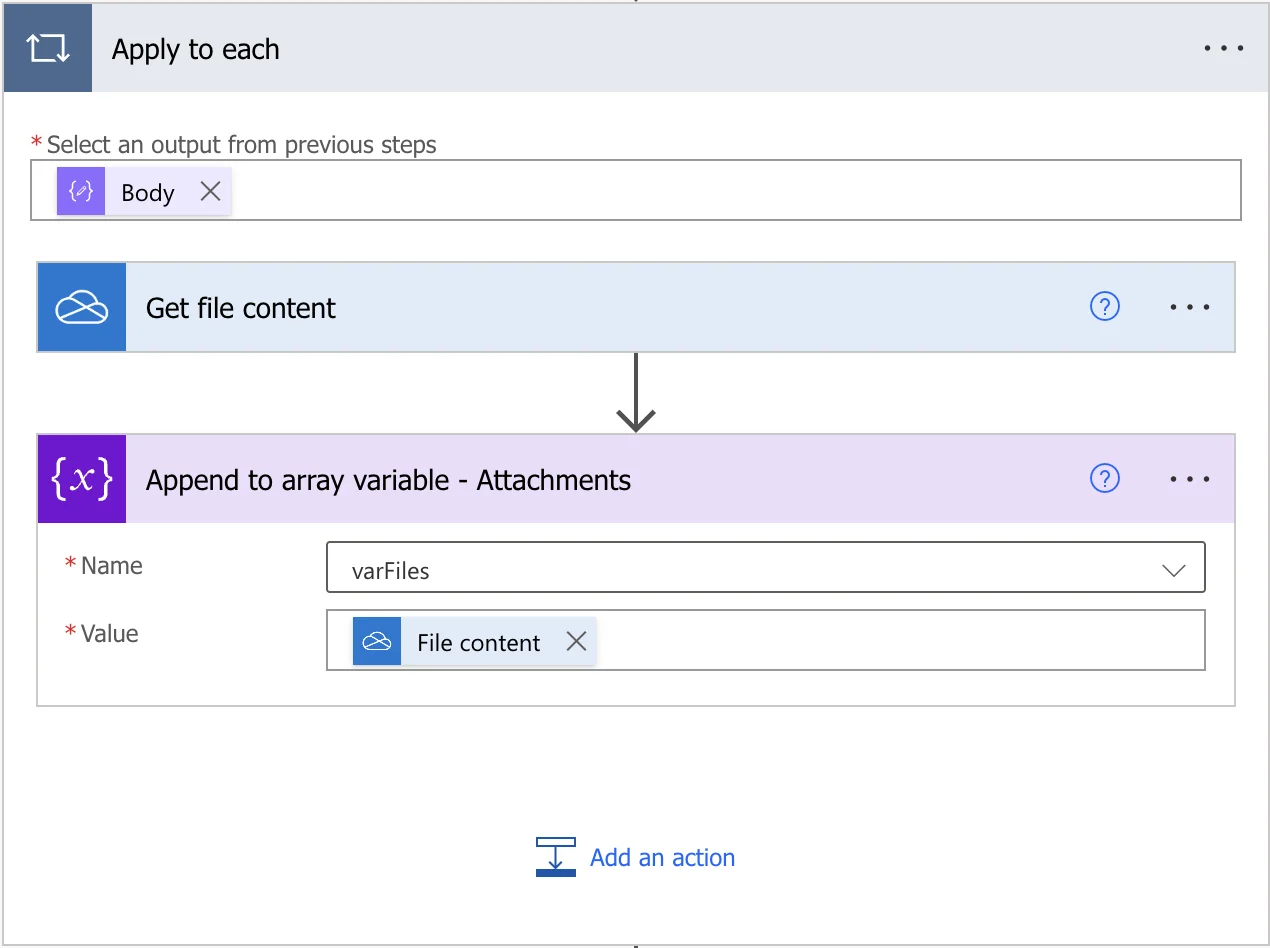The image size is (1270, 948).
Task: Click the Add an action insert icon
Action: pyautogui.click(x=556, y=857)
